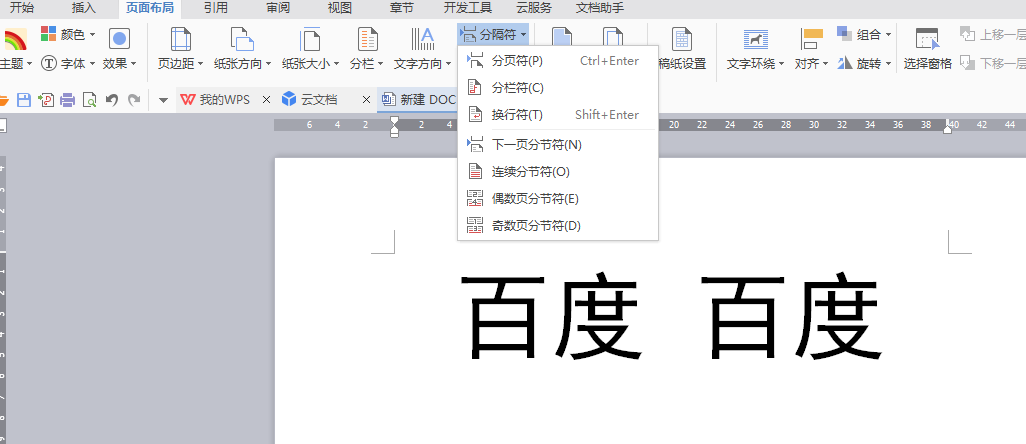This screenshot has height=444, width=1026.
Task: Click the first 百度 text in document
Action: point(551,317)
